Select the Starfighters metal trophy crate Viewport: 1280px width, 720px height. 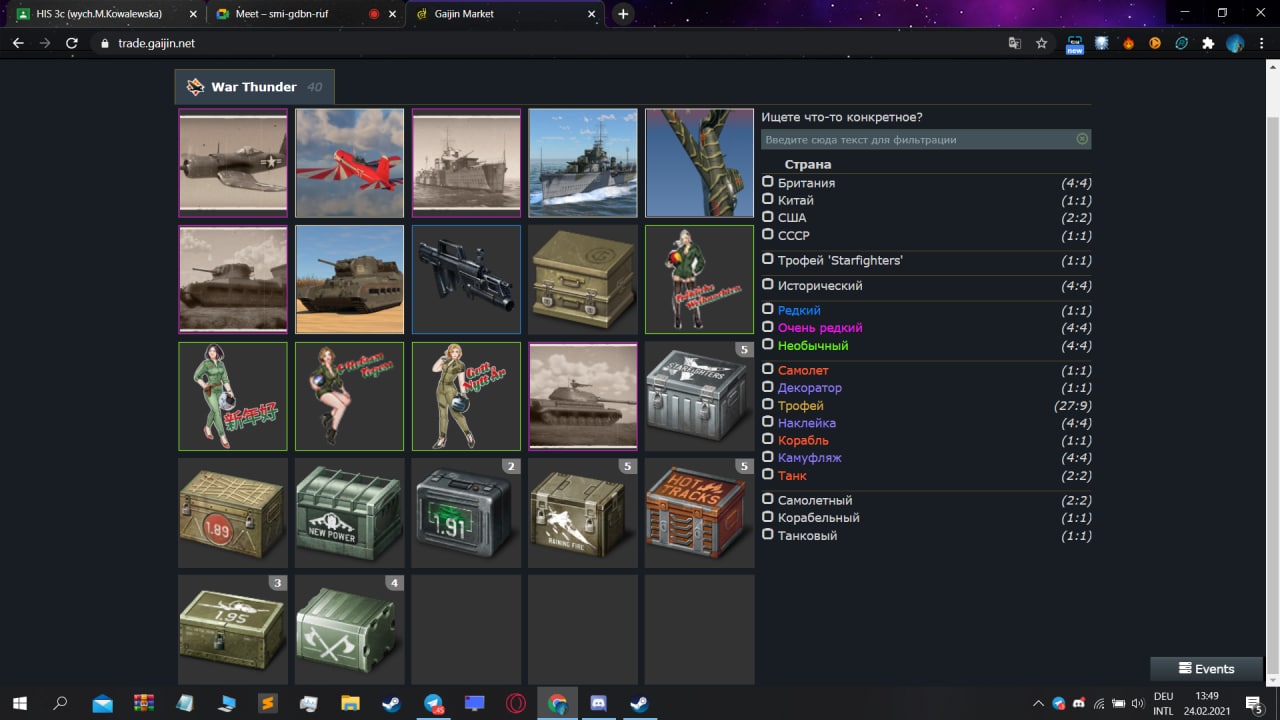[x=699, y=396]
